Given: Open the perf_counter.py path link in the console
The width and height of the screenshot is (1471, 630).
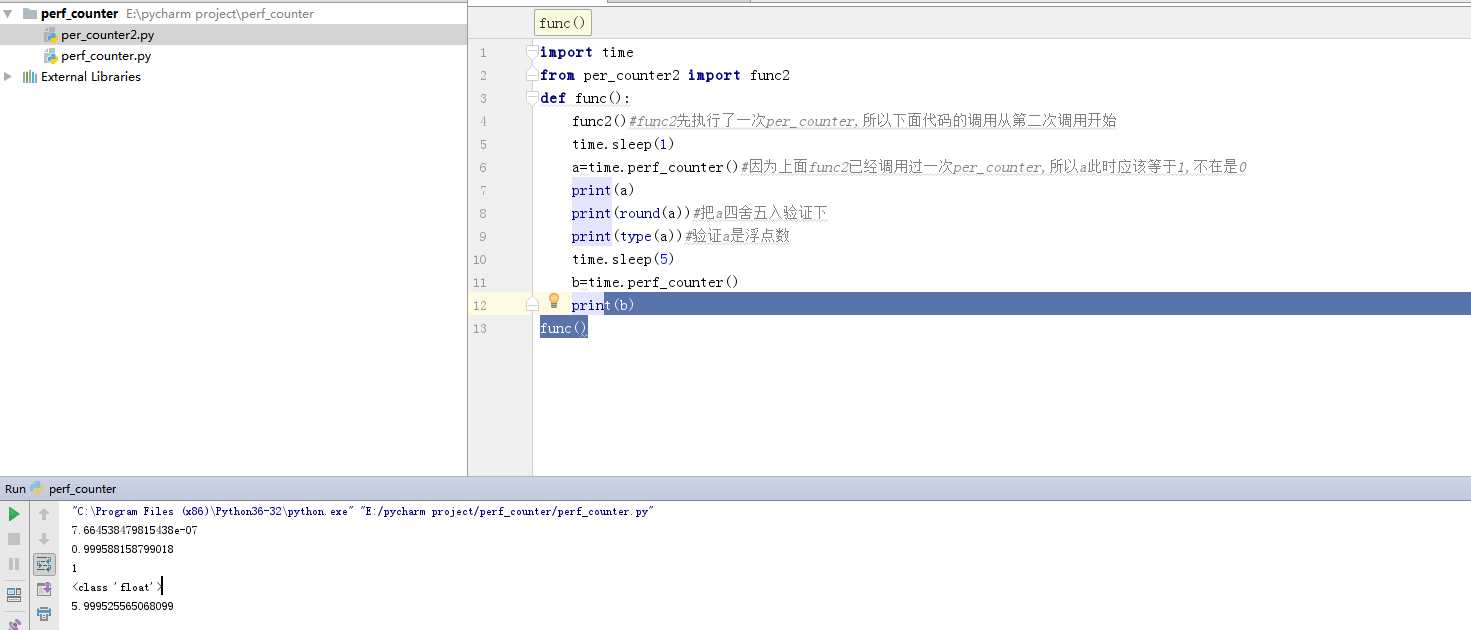Looking at the screenshot, I should [506, 511].
